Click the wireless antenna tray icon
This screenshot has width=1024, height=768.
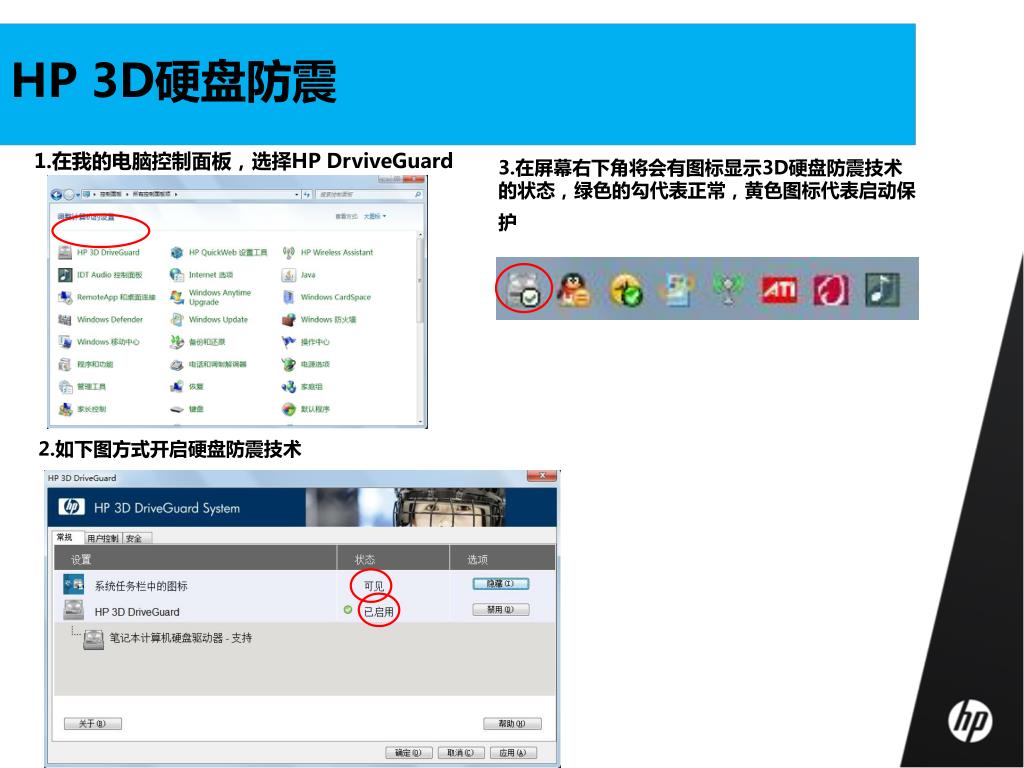[x=728, y=289]
